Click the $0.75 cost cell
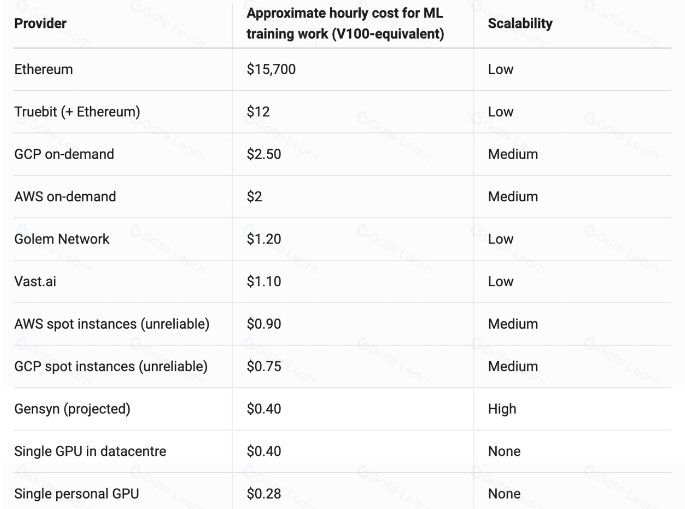Viewport: 685px width, 509px height. coord(264,366)
